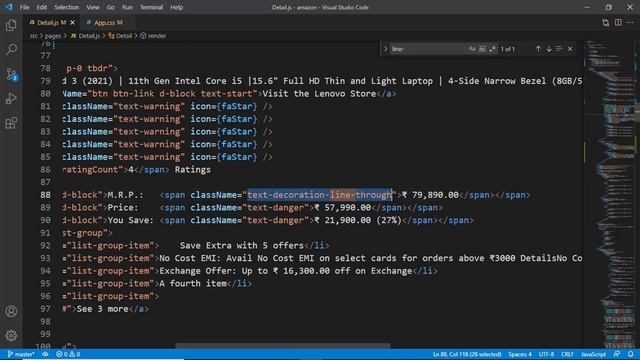
Task: Open the Help menu
Action: tap(176, 7)
